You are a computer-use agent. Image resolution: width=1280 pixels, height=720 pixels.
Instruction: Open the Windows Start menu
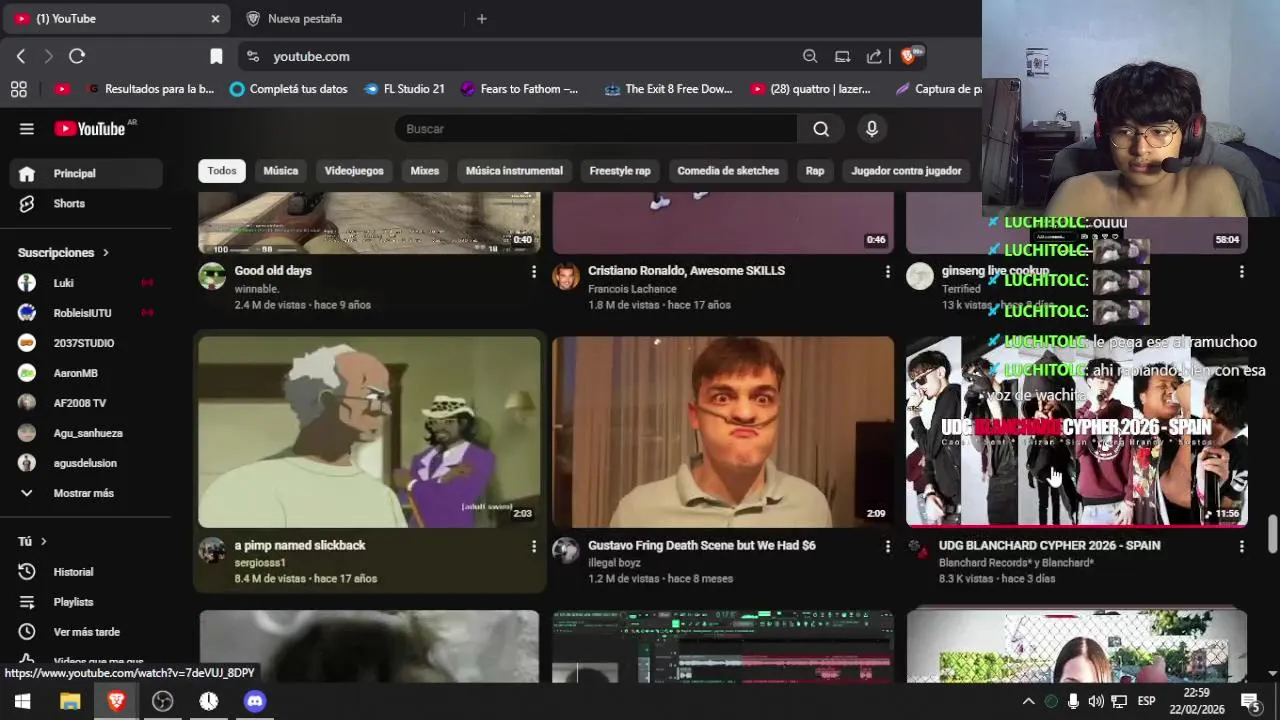(22, 701)
